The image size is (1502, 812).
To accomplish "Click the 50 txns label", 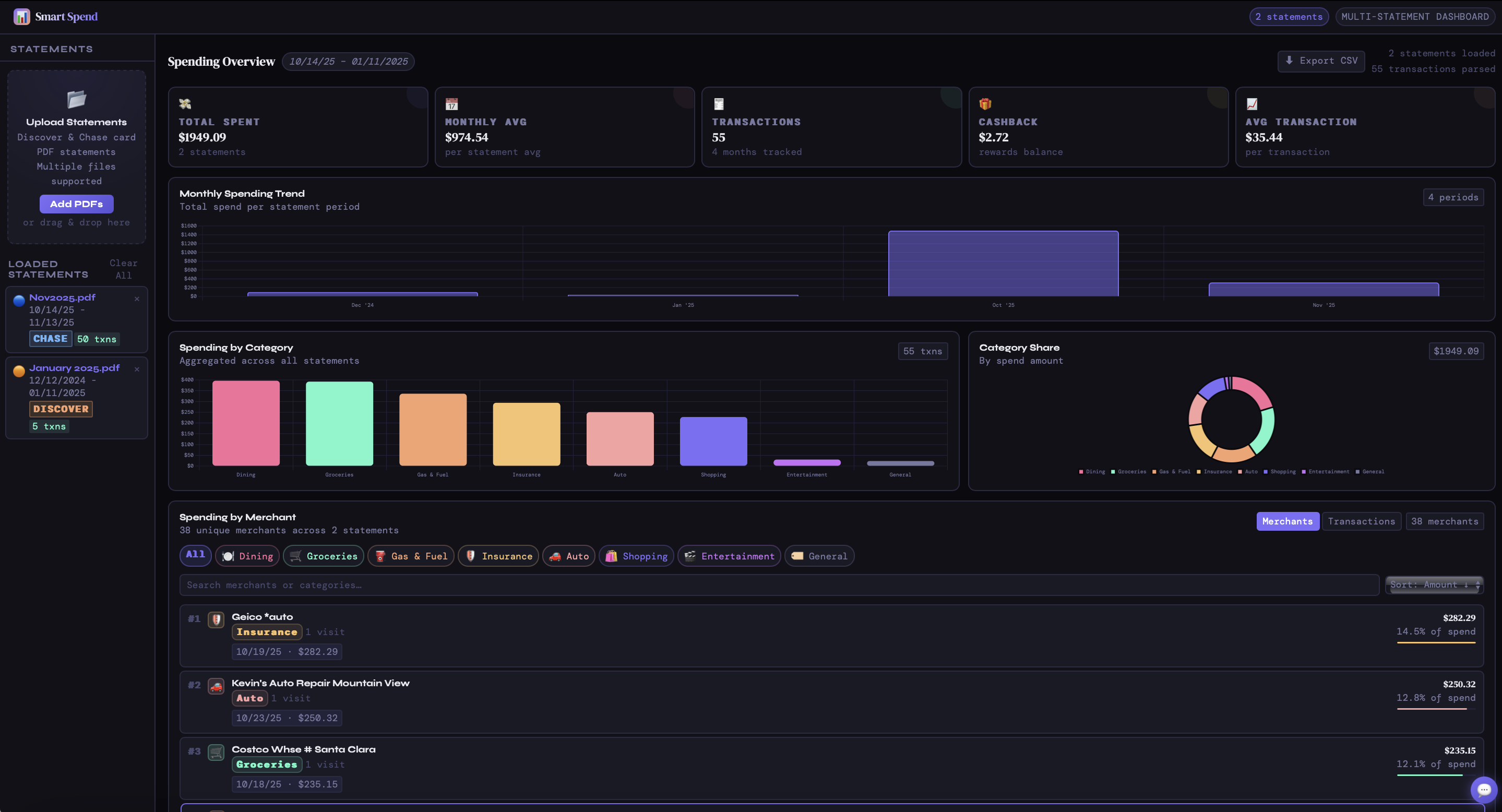I will (x=97, y=339).
